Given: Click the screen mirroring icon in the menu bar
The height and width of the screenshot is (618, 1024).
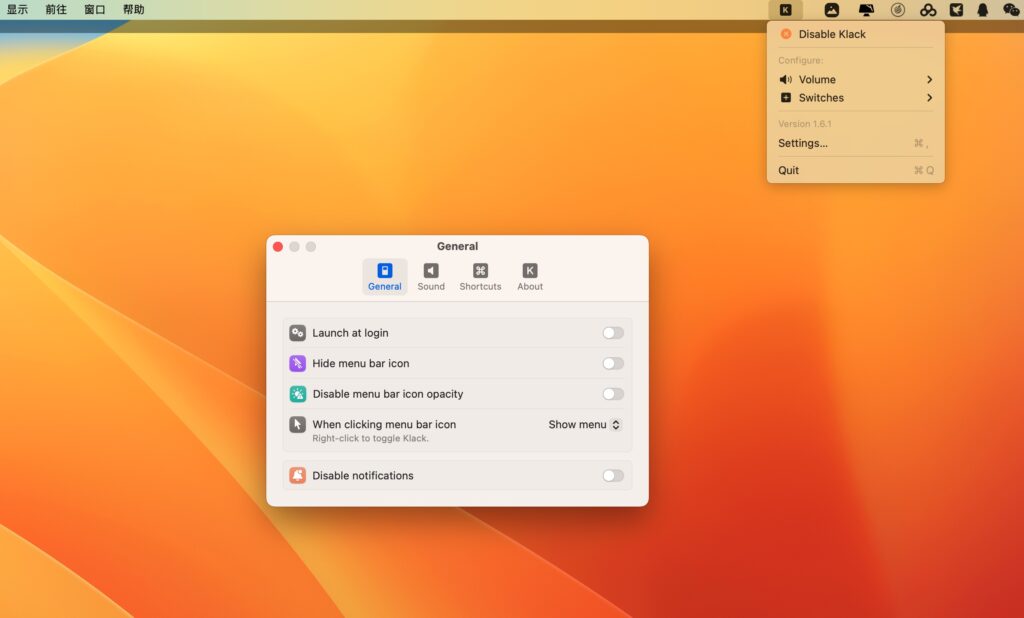Looking at the screenshot, I should [x=866, y=9].
